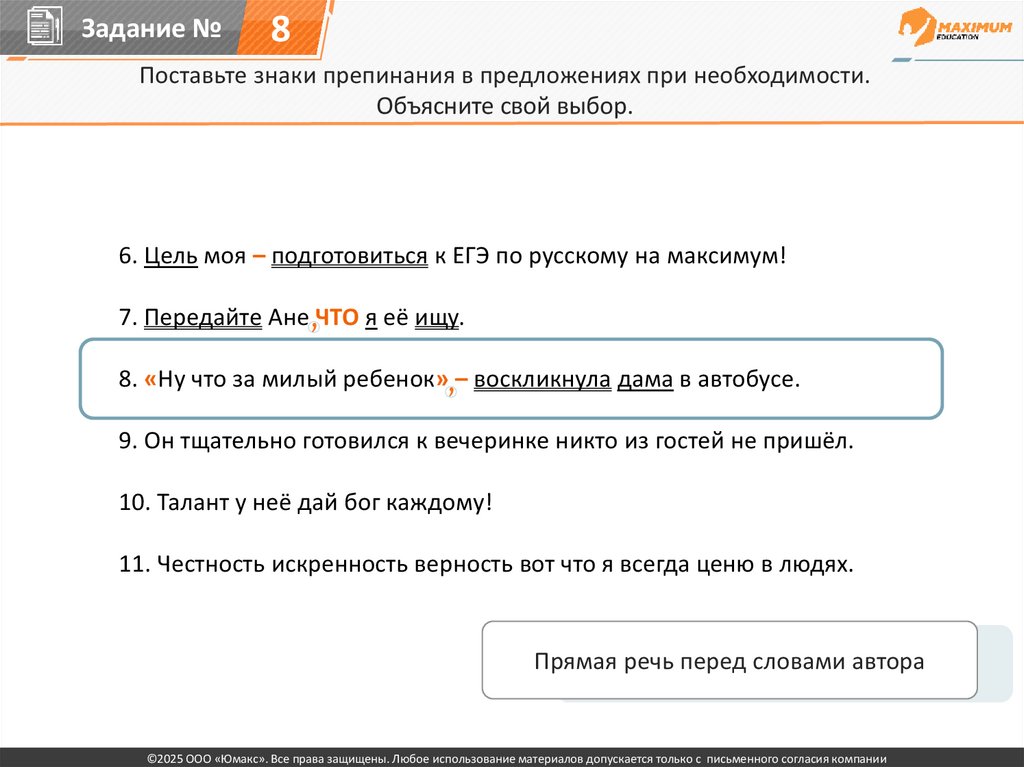Click the instruction «Поставьте знаки препинания» heading
The height and width of the screenshot is (767, 1024).
coord(505,77)
